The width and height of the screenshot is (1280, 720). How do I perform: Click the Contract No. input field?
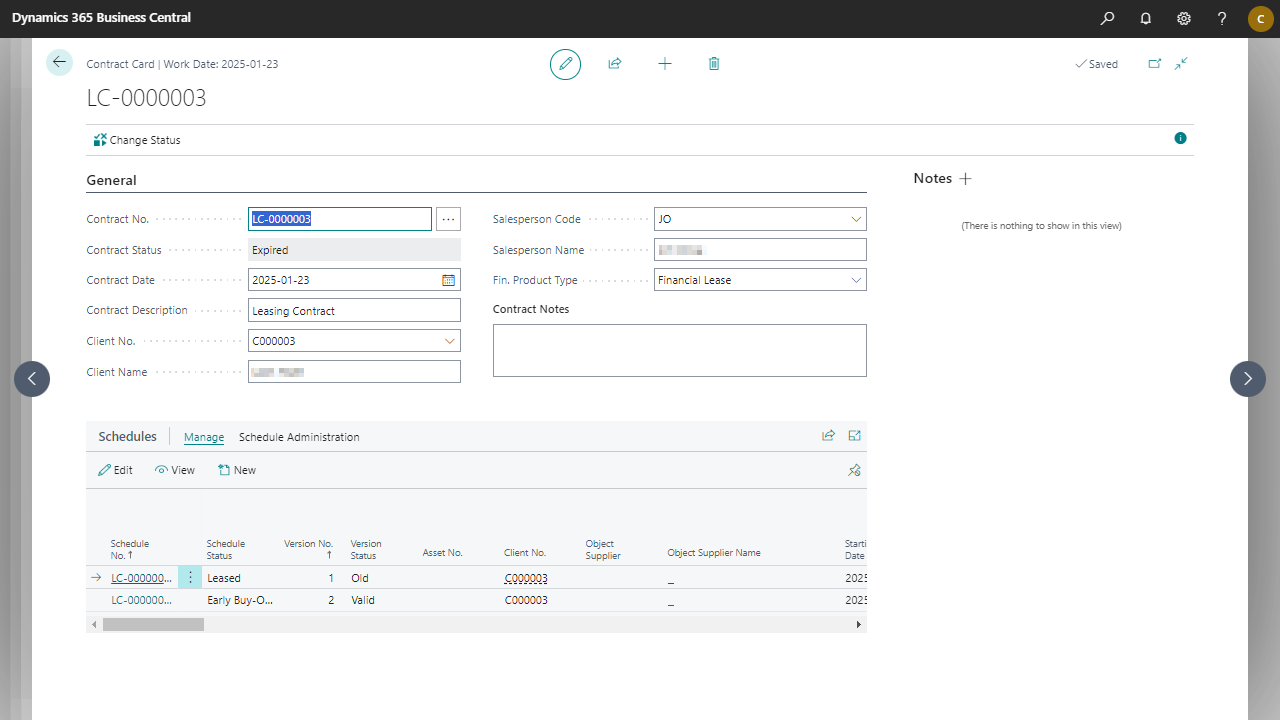(340, 219)
